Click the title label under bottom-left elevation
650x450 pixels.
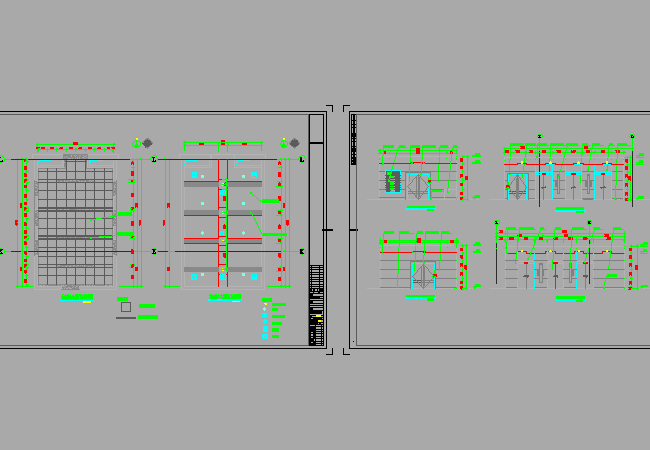pyautogui.click(x=420, y=297)
